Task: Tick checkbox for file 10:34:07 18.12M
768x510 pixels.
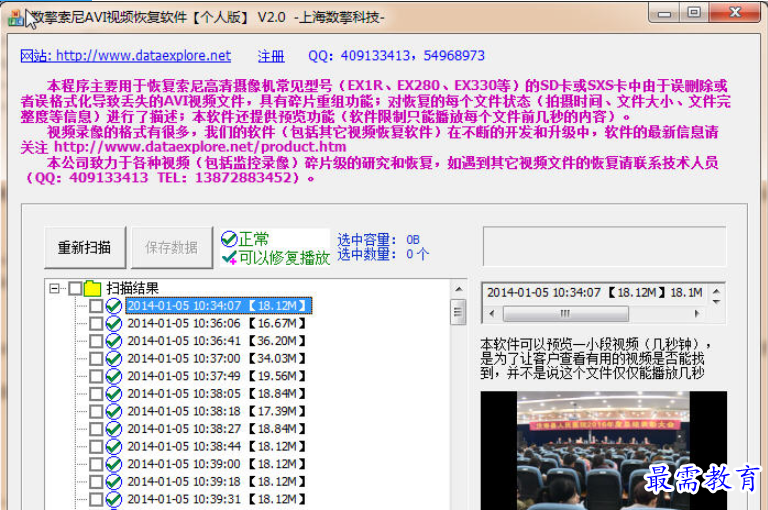Action: (96, 306)
